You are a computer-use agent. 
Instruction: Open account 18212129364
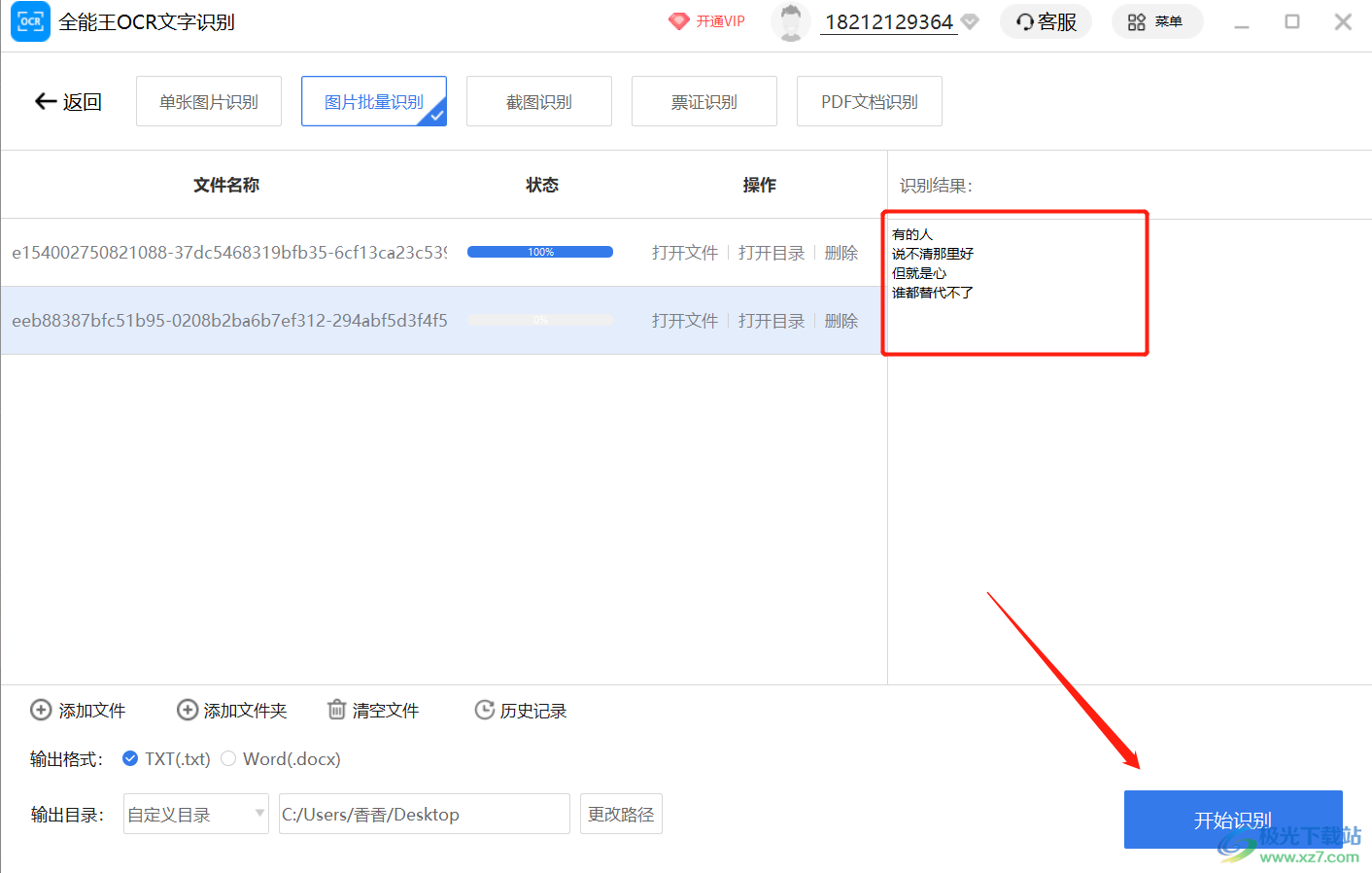[x=889, y=22]
